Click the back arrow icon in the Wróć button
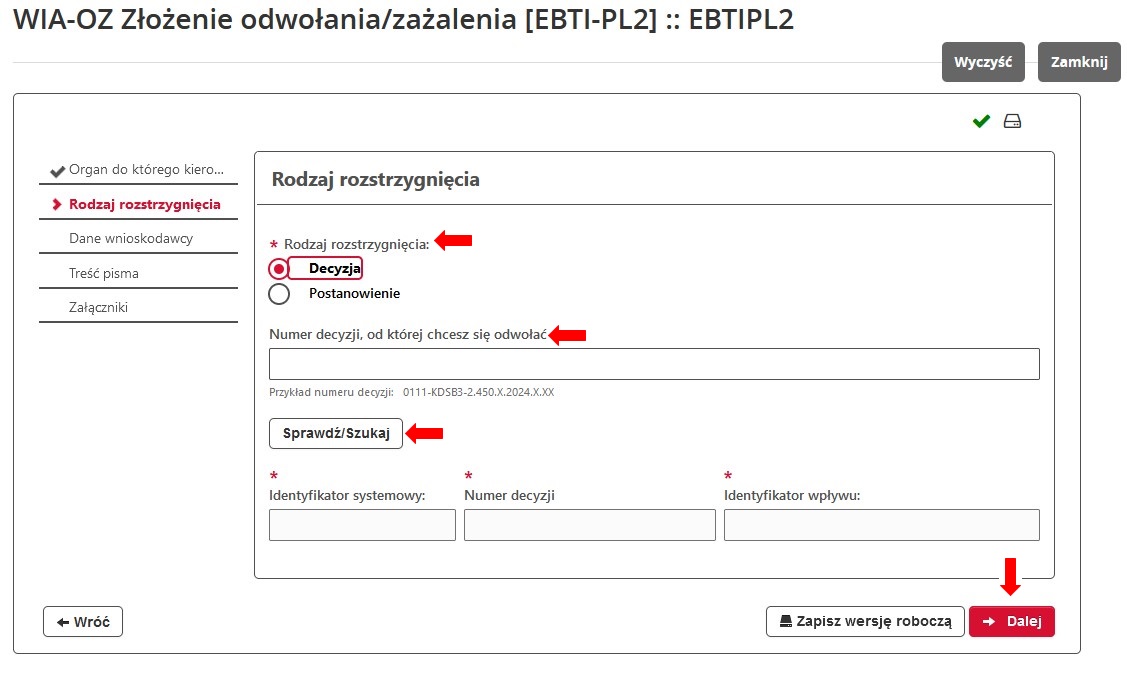This screenshot has height=675, width=1127. (64, 621)
